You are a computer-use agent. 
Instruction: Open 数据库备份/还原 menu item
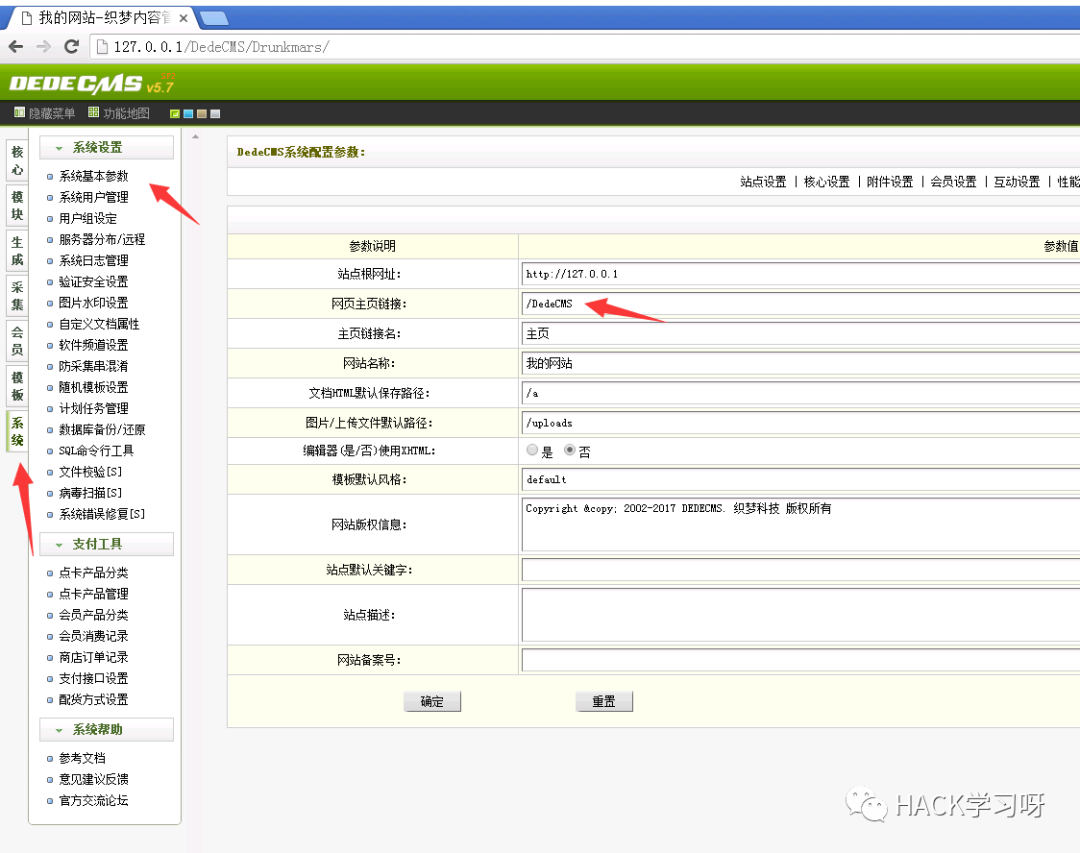click(101, 430)
